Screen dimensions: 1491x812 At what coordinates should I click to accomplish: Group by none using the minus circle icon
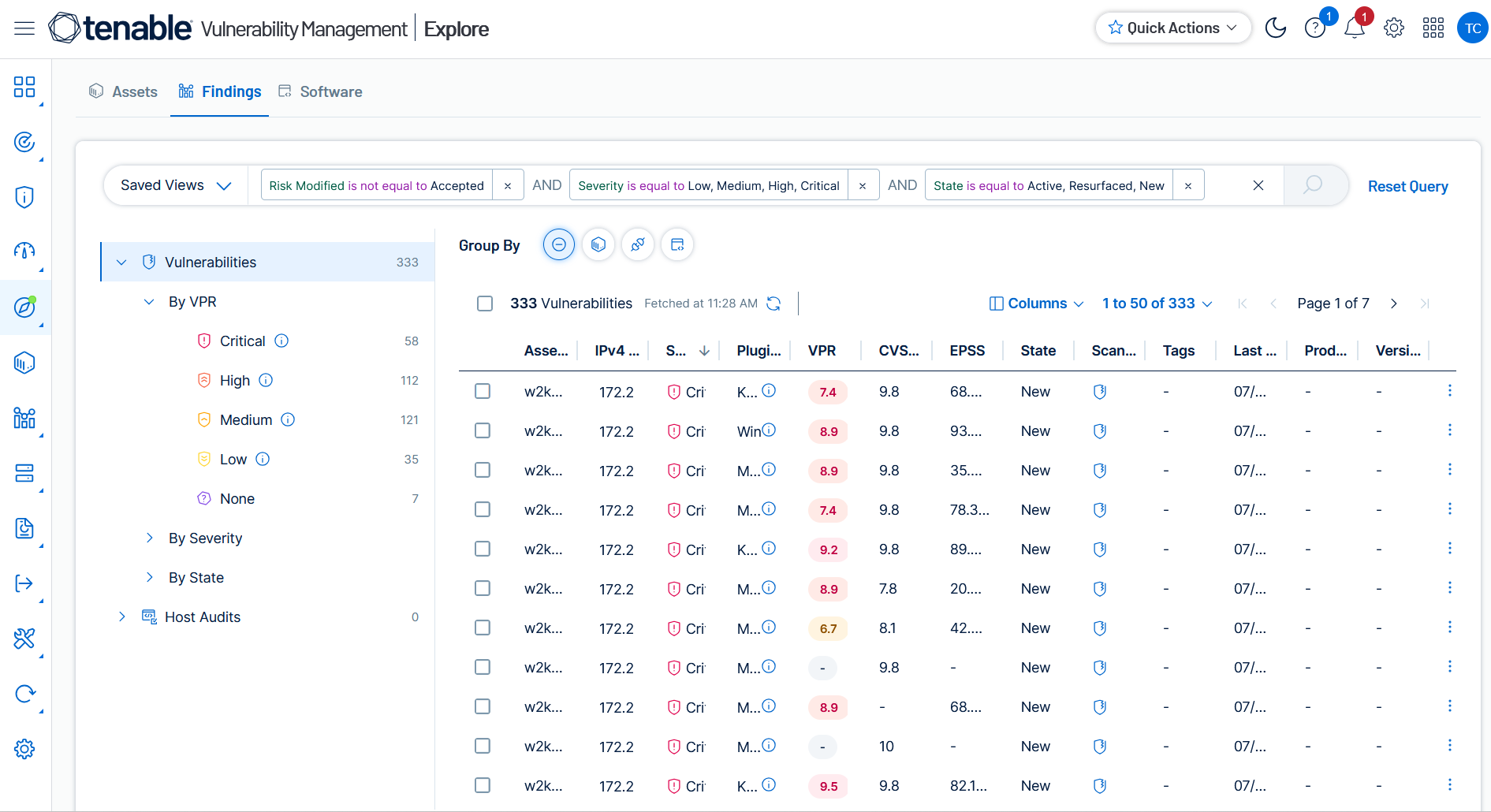click(558, 244)
